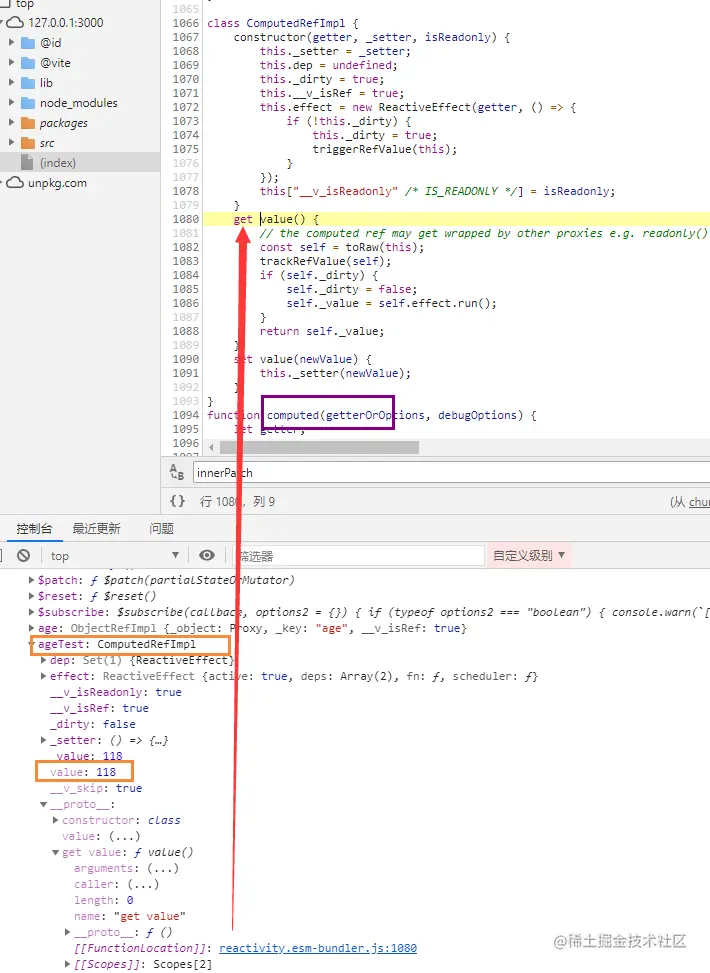
Task: Click the console filter input field
Action: (x=359, y=556)
